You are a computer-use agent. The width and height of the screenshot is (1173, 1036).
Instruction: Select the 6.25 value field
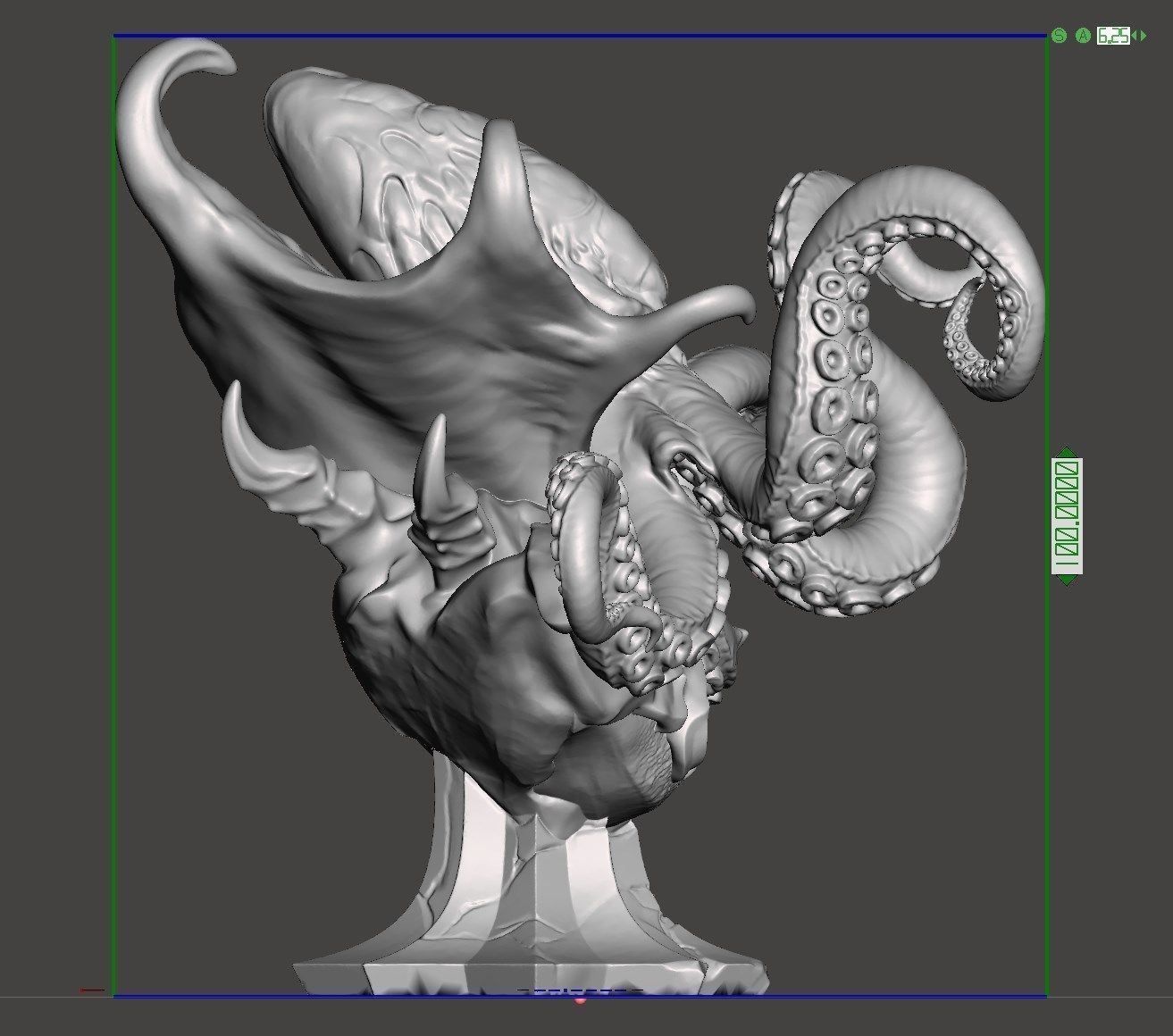(x=1113, y=36)
